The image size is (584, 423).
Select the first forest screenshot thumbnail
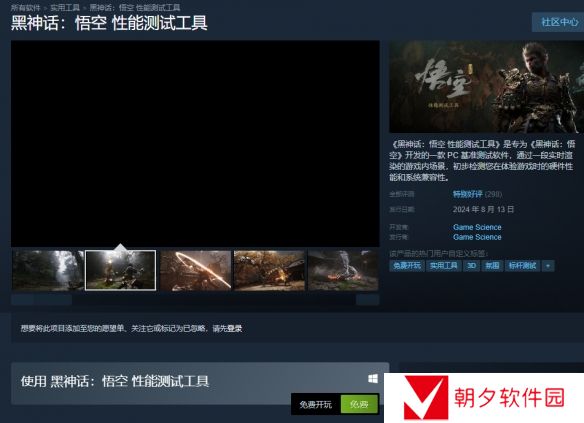(47, 270)
